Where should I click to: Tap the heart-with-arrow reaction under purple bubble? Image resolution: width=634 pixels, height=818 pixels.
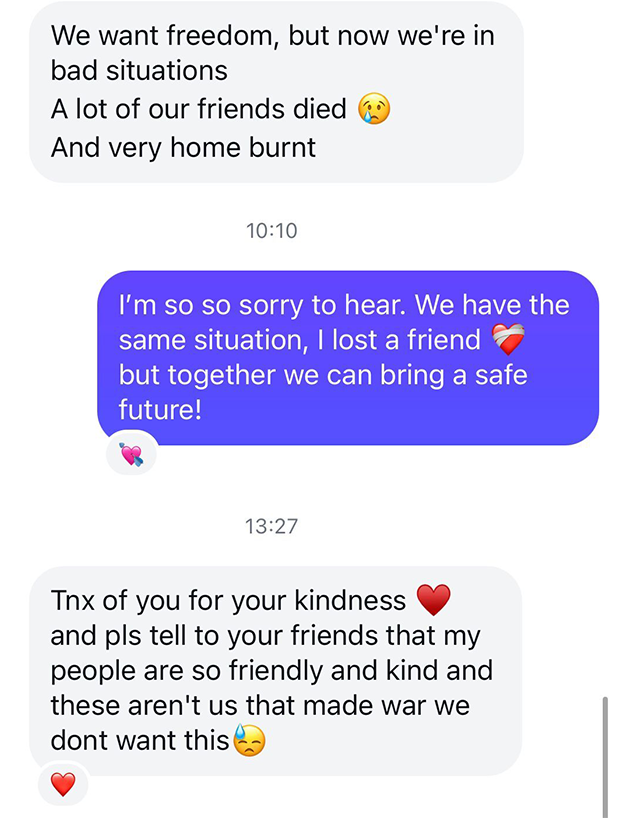131,454
